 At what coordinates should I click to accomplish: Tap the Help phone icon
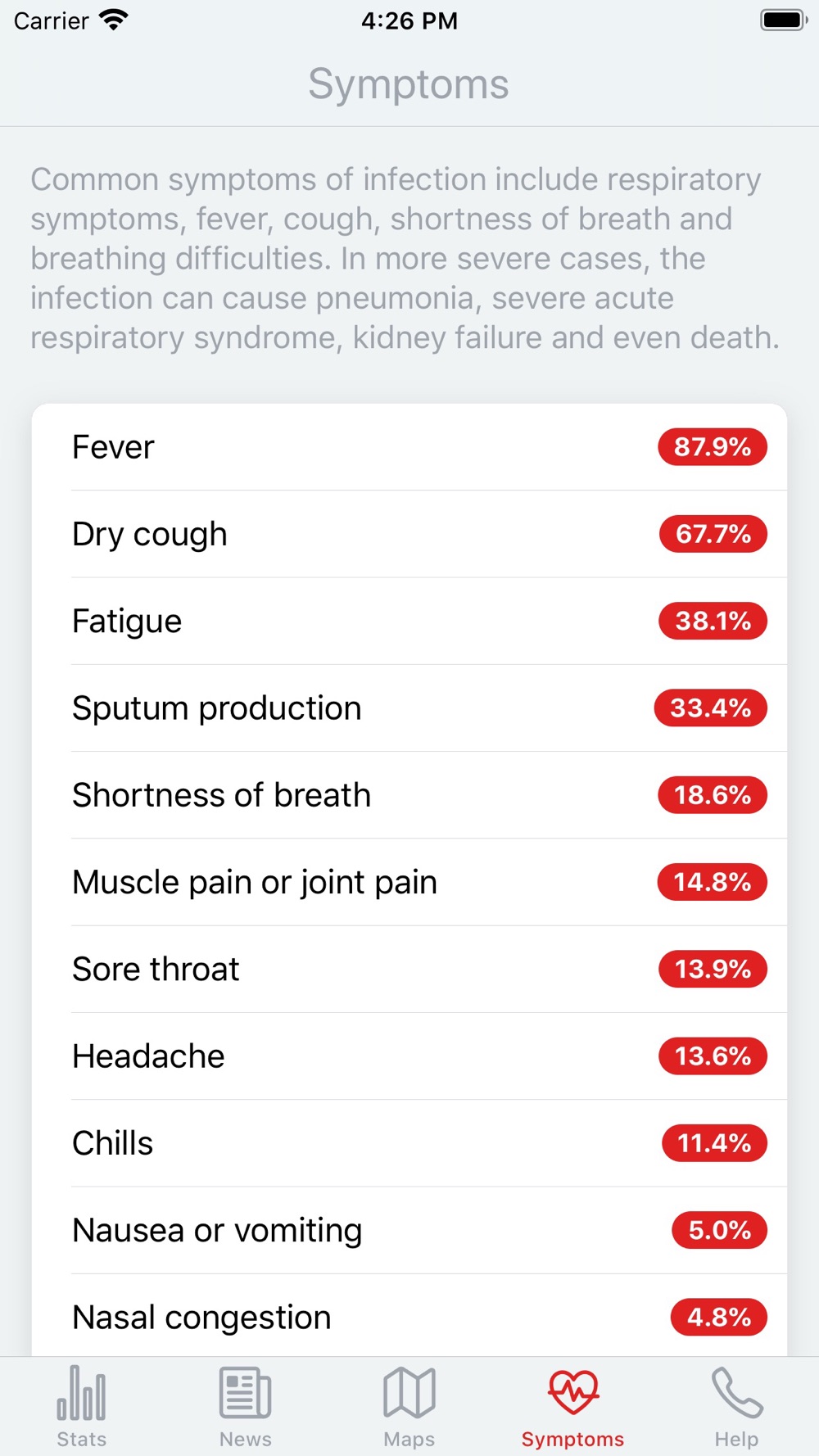pyautogui.click(x=736, y=1392)
